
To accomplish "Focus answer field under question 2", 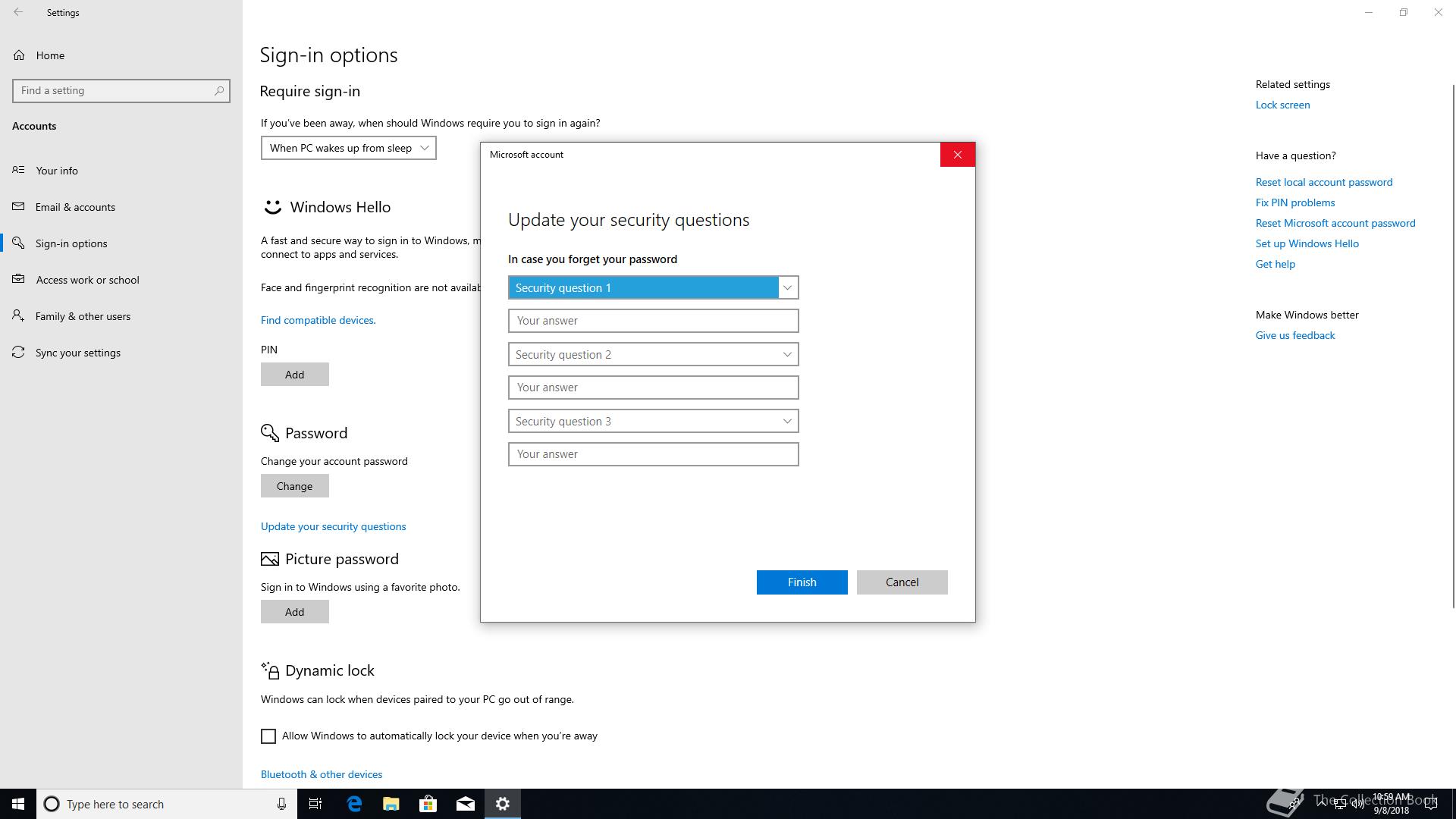I will (654, 388).
